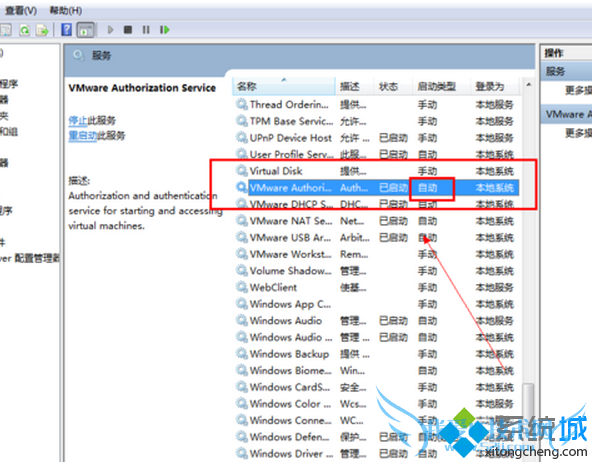Click the pause service icon
The image size is (592, 462).
pos(146,29)
